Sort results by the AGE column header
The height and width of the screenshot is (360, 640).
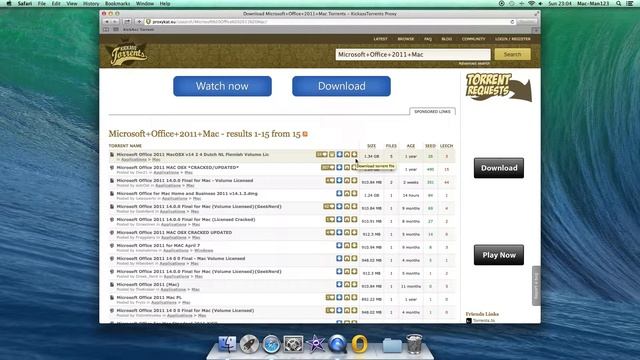point(411,146)
